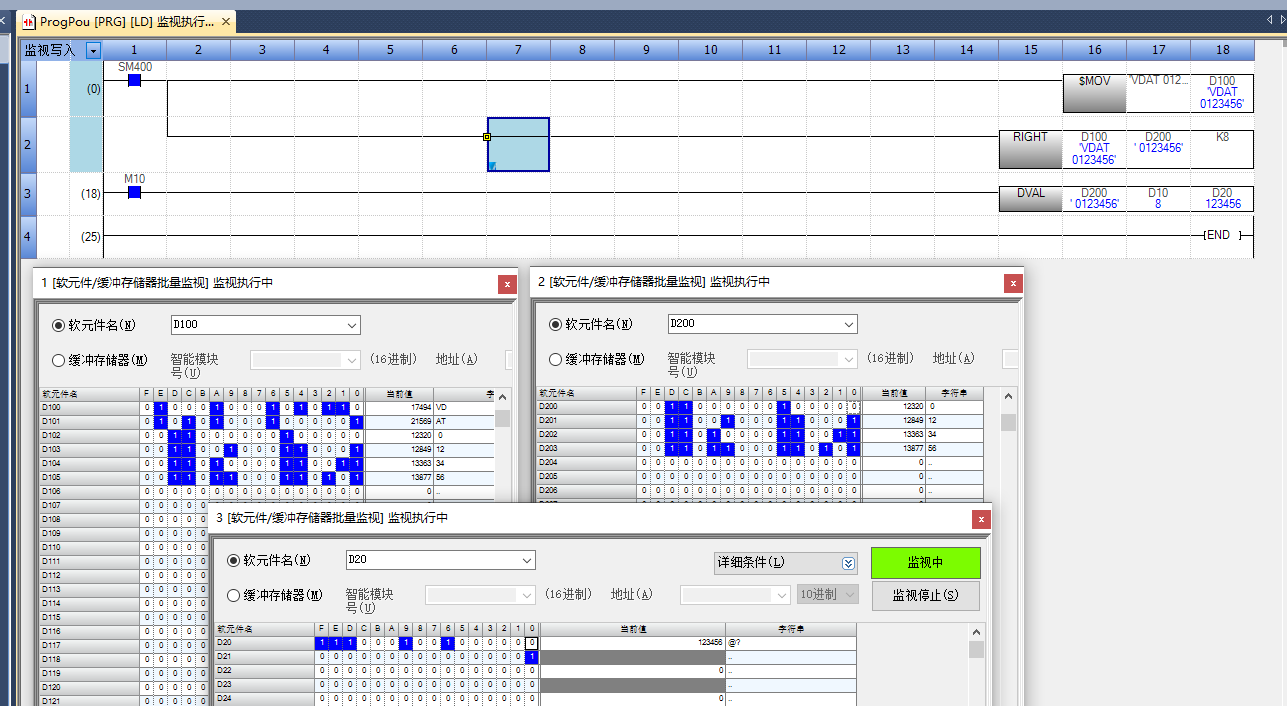Screen dimensions: 1287x706
Task: Click the green 监视中 monitoring button
Action: pyautogui.click(x=925, y=563)
